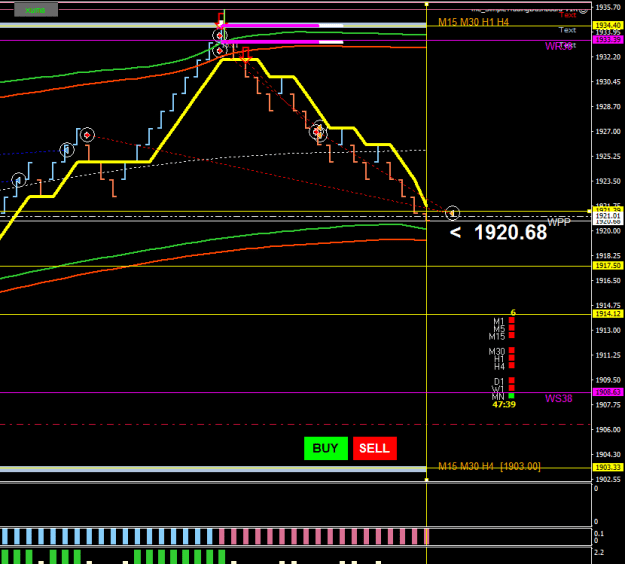The width and height of the screenshot is (625, 564).
Task: Select the yellow 1934.40 price label
Action: [x=608, y=25]
